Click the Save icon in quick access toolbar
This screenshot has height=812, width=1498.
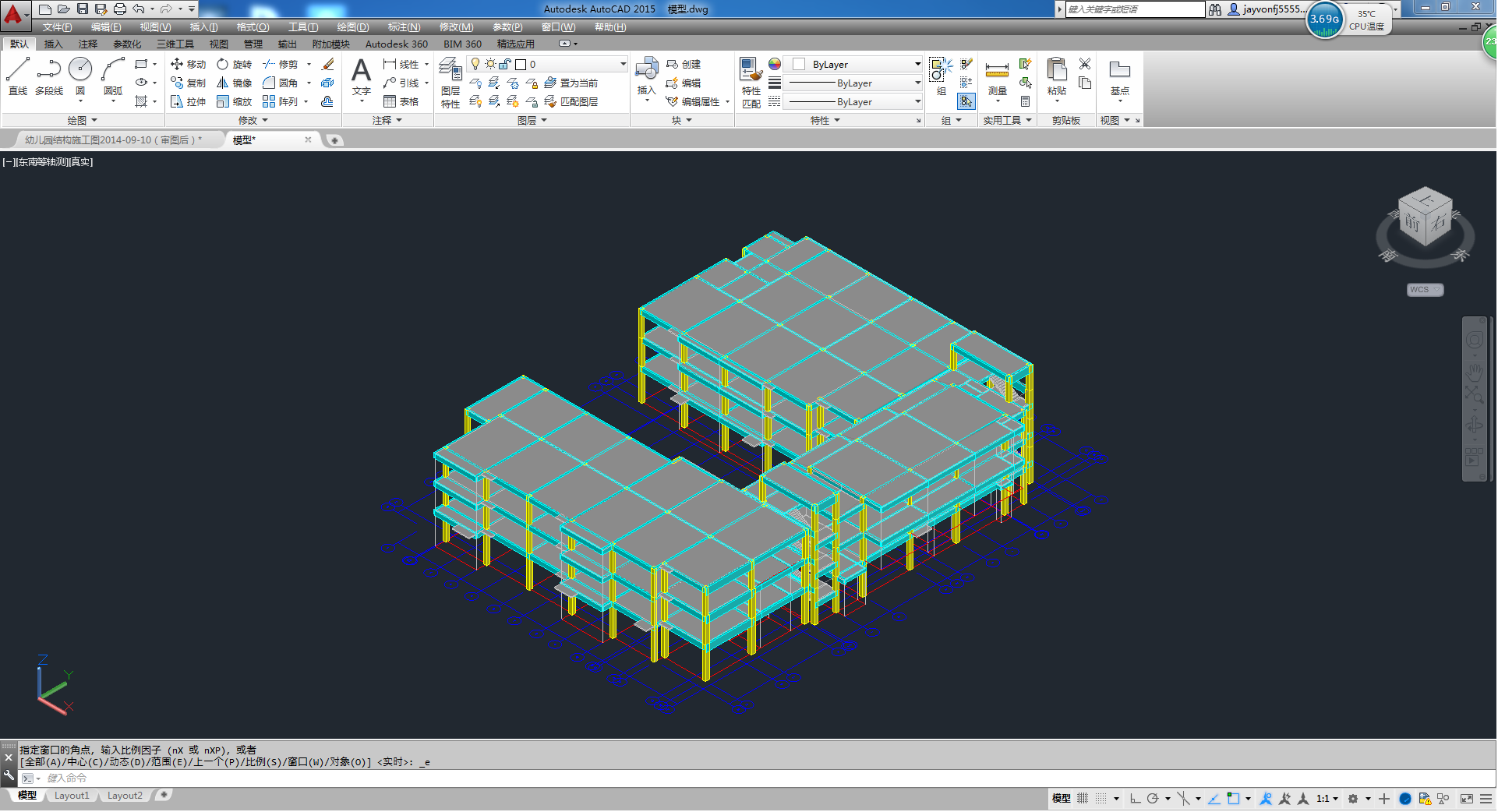coord(83,9)
